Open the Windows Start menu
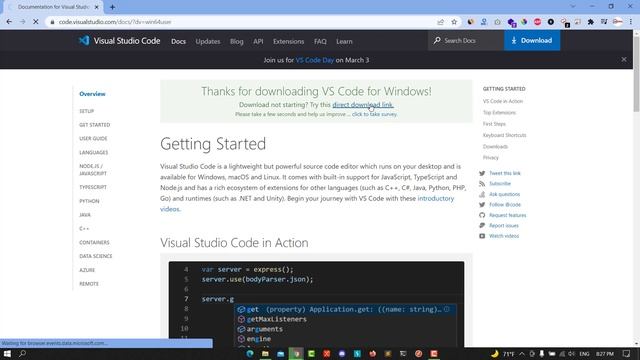This screenshot has height=360, width=640. [7, 353]
